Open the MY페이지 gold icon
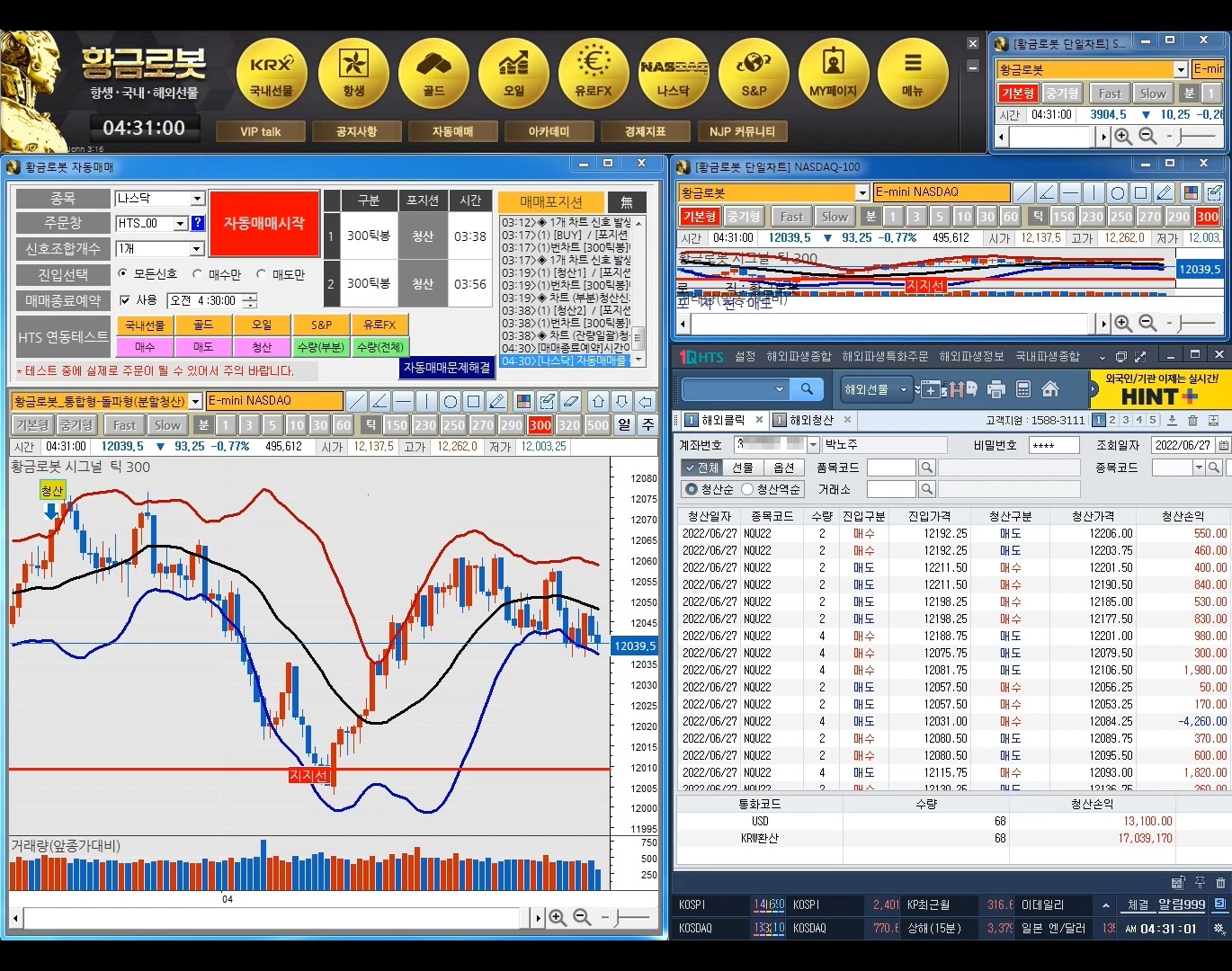Viewport: 1232px width, 971px height. (834, 74)
